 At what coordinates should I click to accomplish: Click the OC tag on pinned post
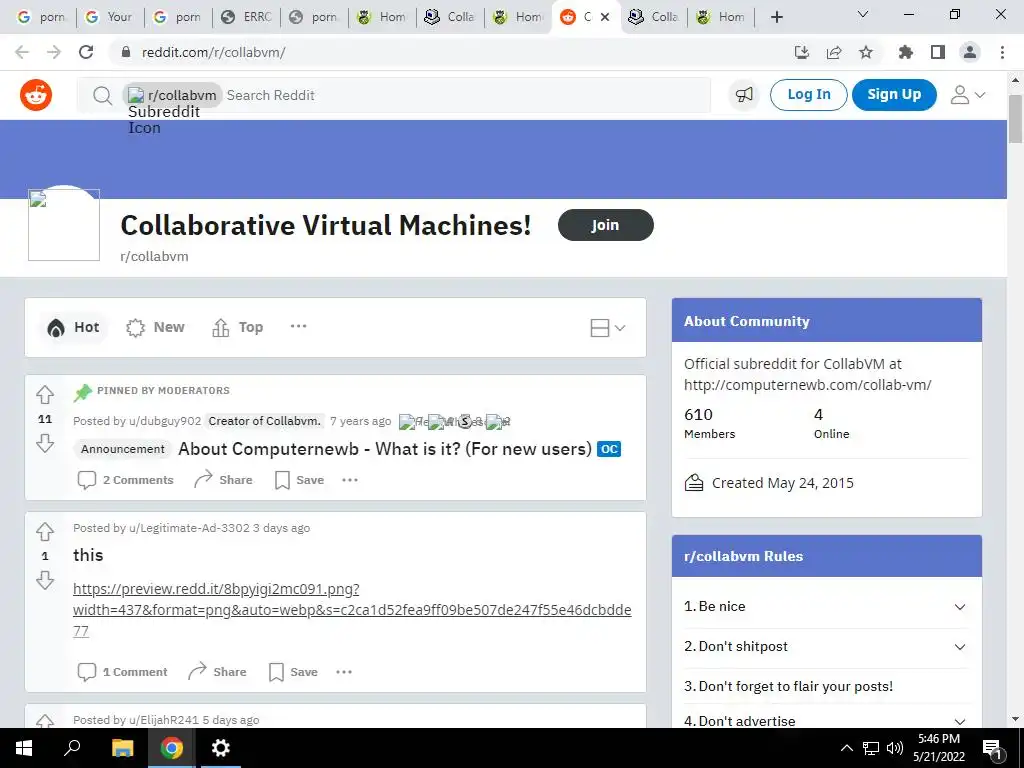coord(609,449)
